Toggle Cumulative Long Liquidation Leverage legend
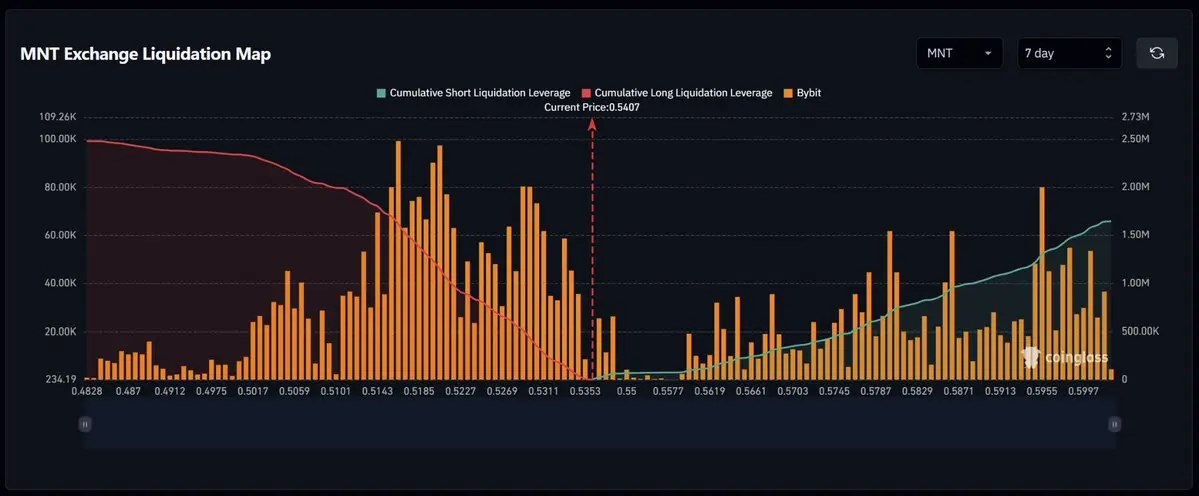Viewport: 1199px width, 496px height. (x=677, y=92)
